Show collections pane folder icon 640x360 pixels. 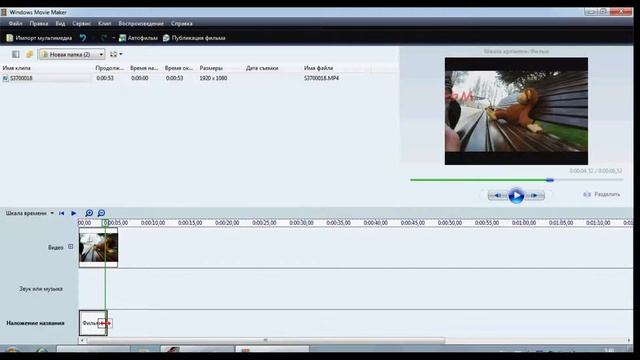pos(29,54)
